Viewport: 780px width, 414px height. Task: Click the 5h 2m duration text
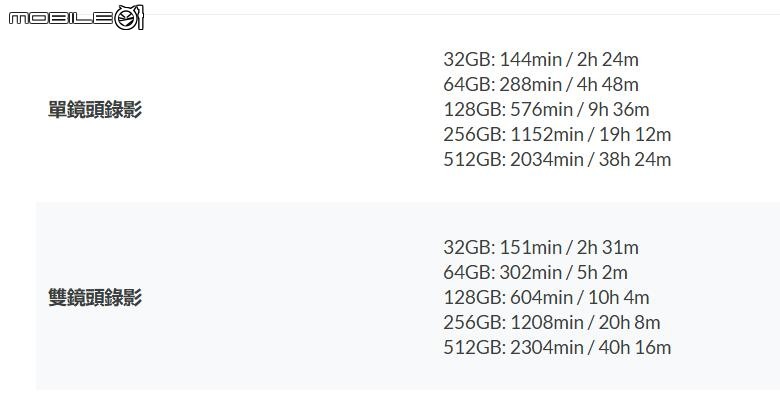tap(602, 272)
